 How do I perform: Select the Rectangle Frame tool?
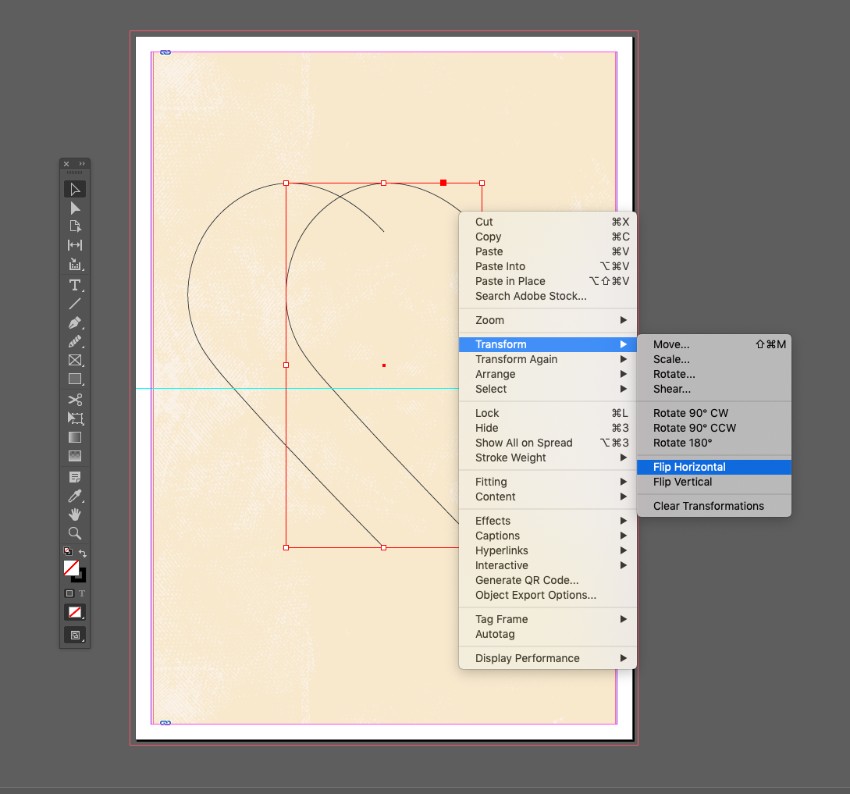click(x=73, y=361)
